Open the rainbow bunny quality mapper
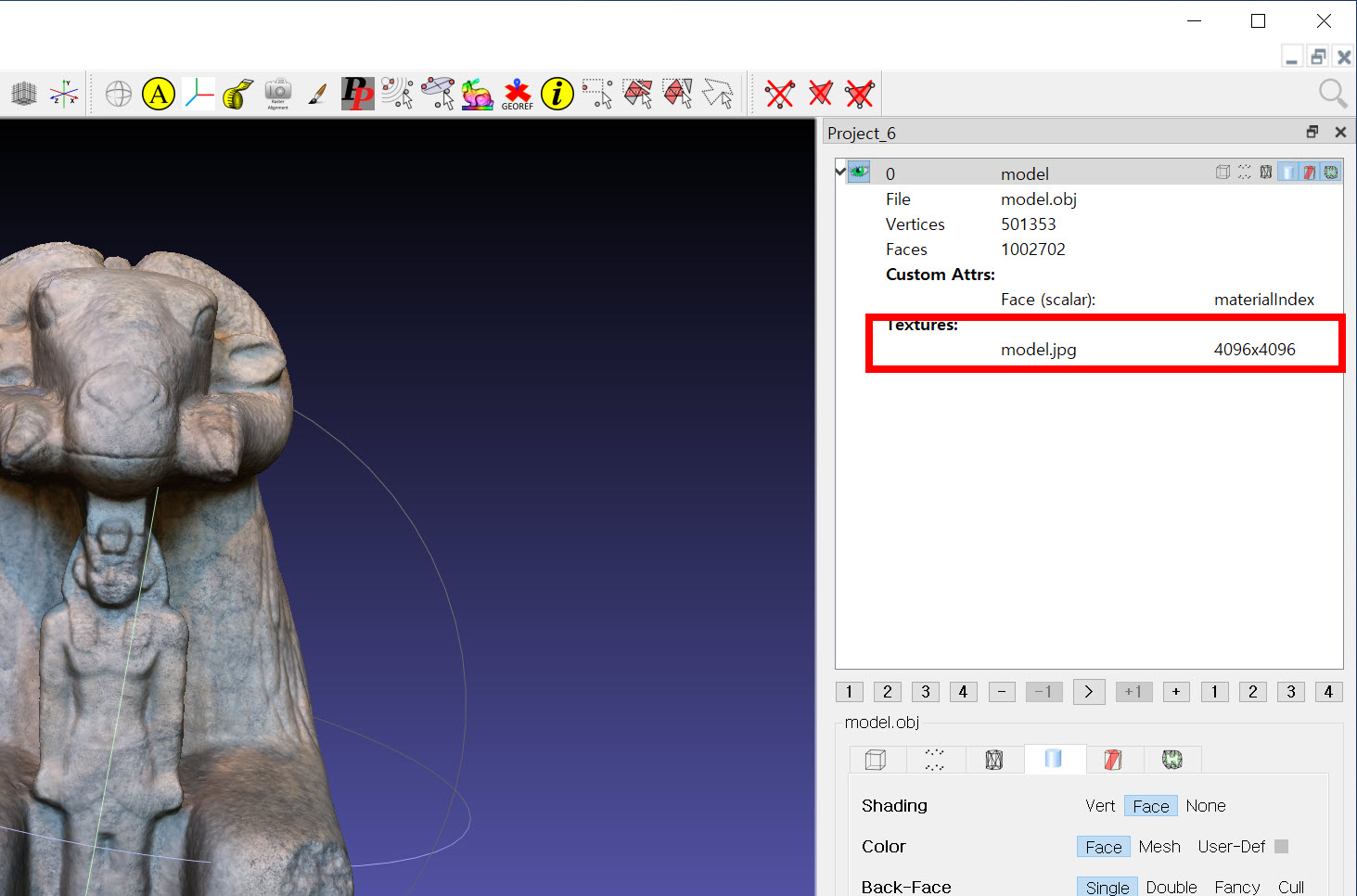Screen dimensions: 1357x896 click(x=478, y=94)
